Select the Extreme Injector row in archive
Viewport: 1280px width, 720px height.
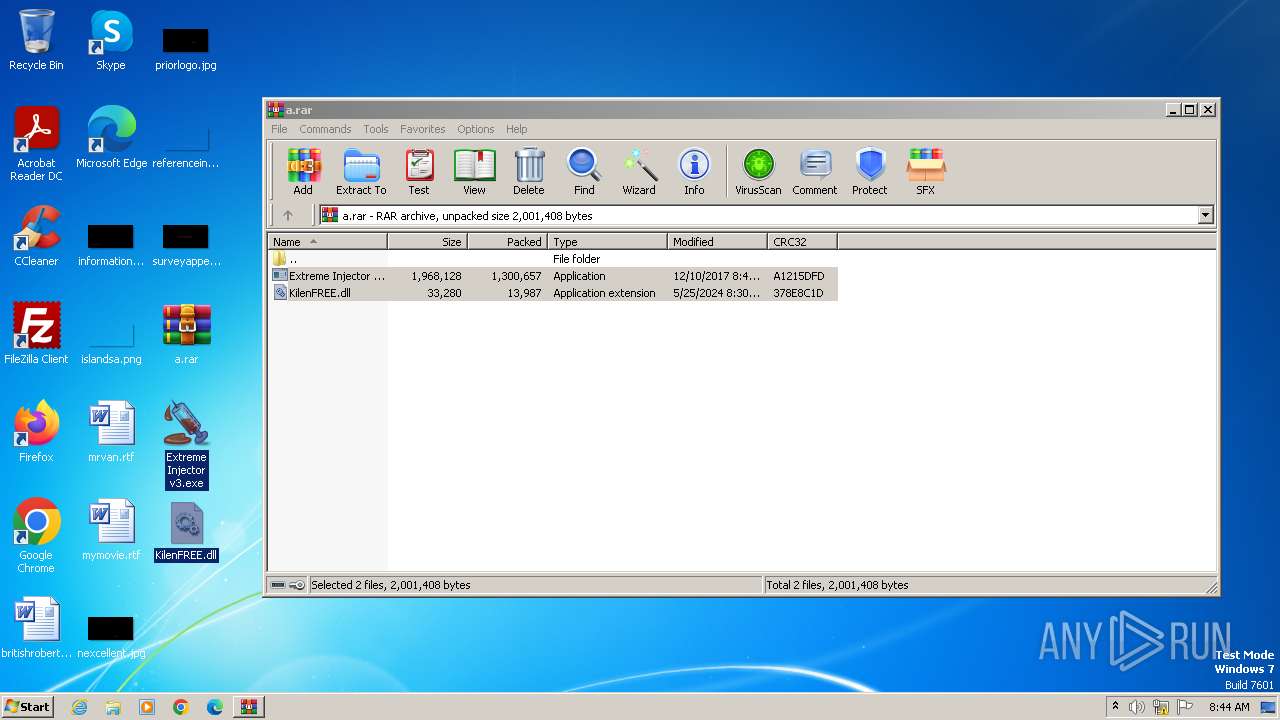tap(552, 276)
